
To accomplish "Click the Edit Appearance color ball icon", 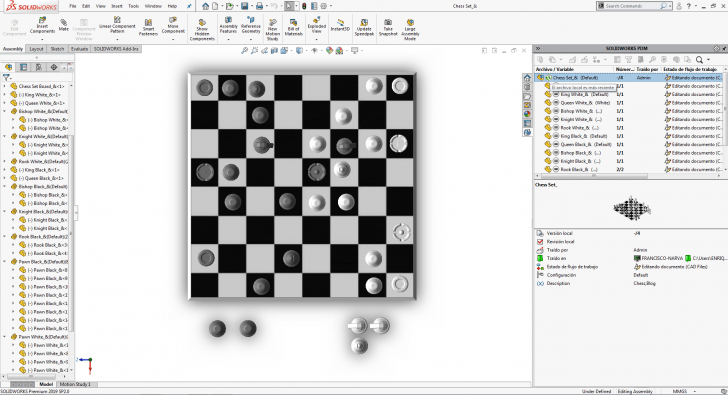I will 329,50.
